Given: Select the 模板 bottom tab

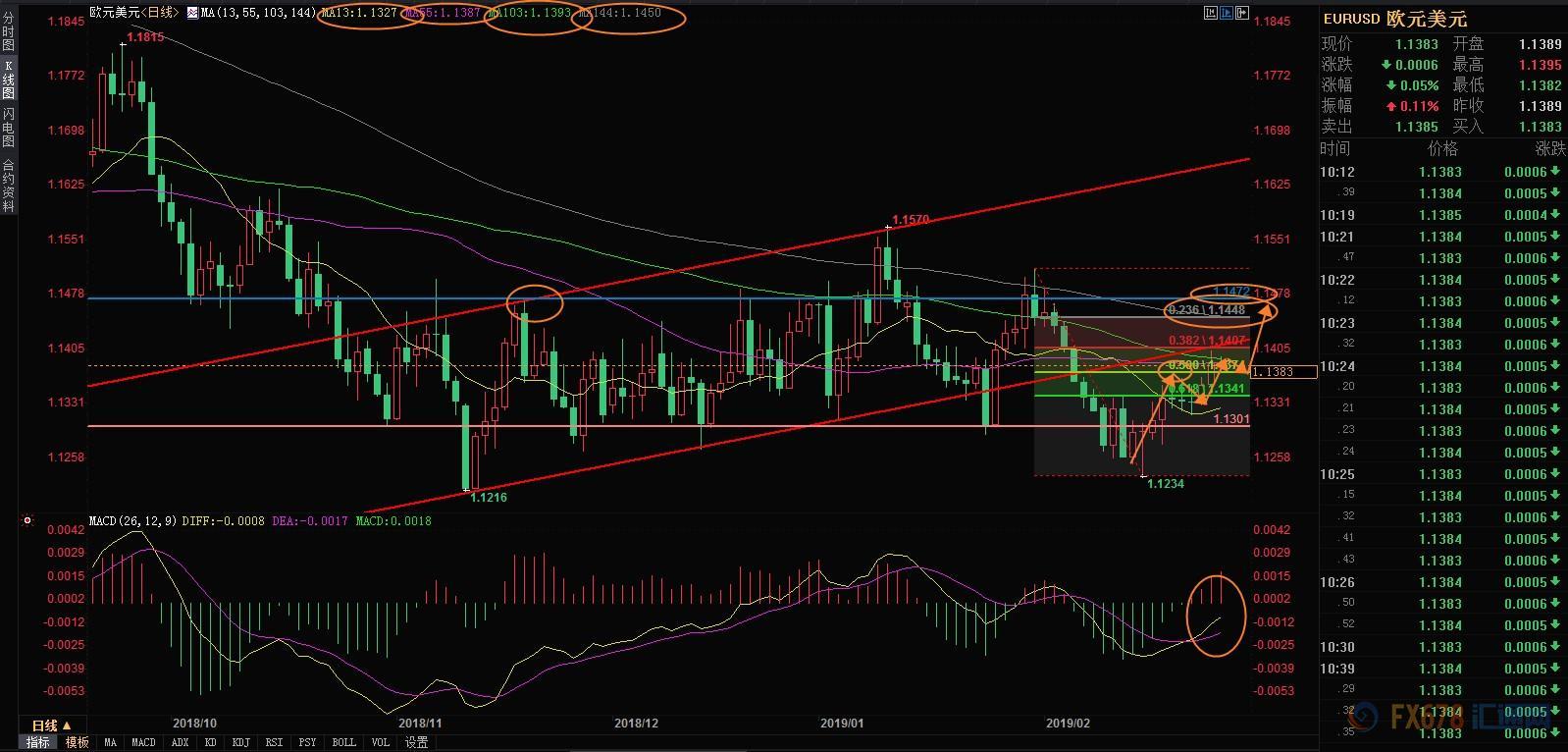Looking at the screenshot, I should pyautogui.click(x=77, y=743).
